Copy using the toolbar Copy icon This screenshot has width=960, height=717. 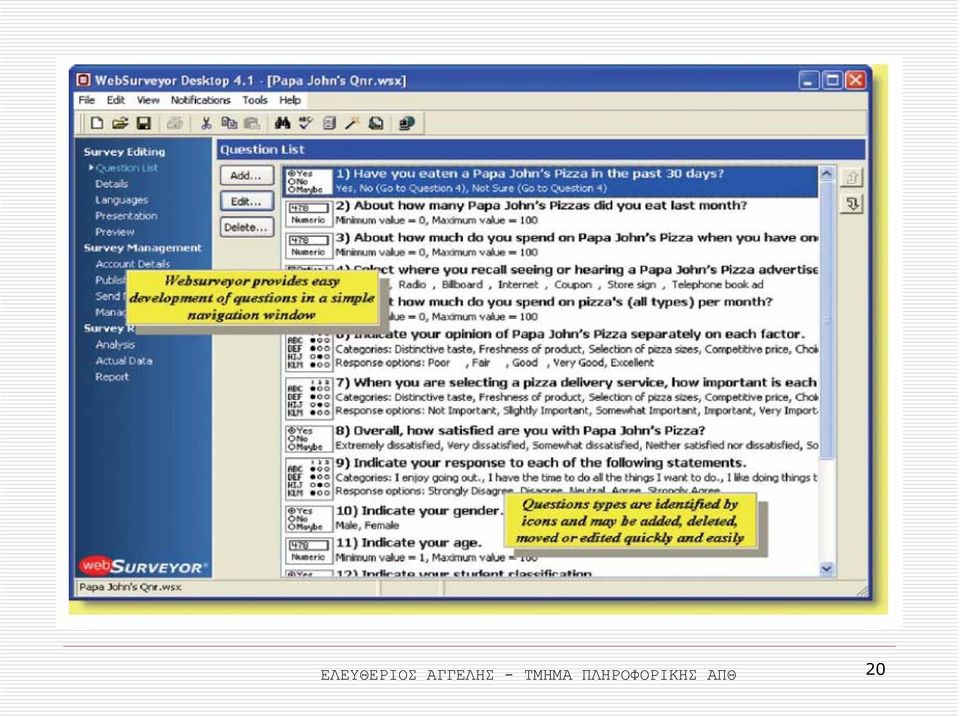229,123
